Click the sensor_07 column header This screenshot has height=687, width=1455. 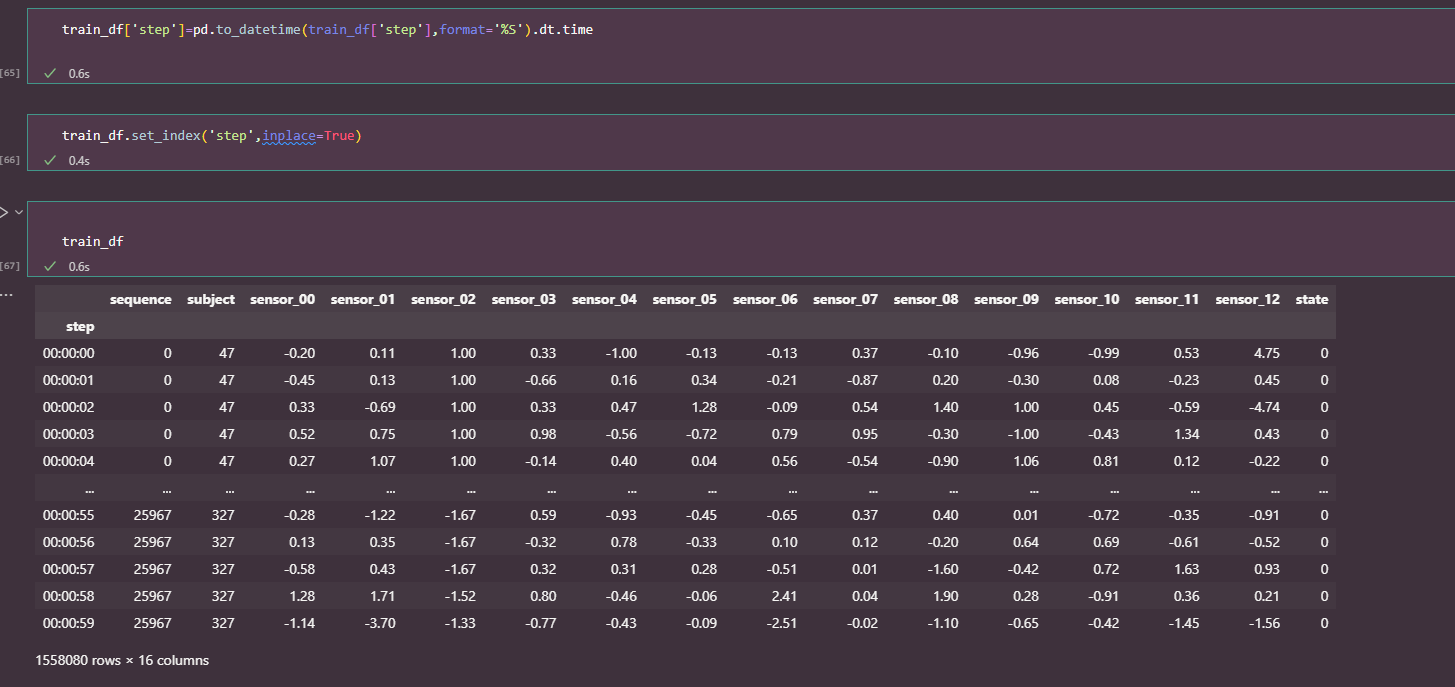(846, 299)
